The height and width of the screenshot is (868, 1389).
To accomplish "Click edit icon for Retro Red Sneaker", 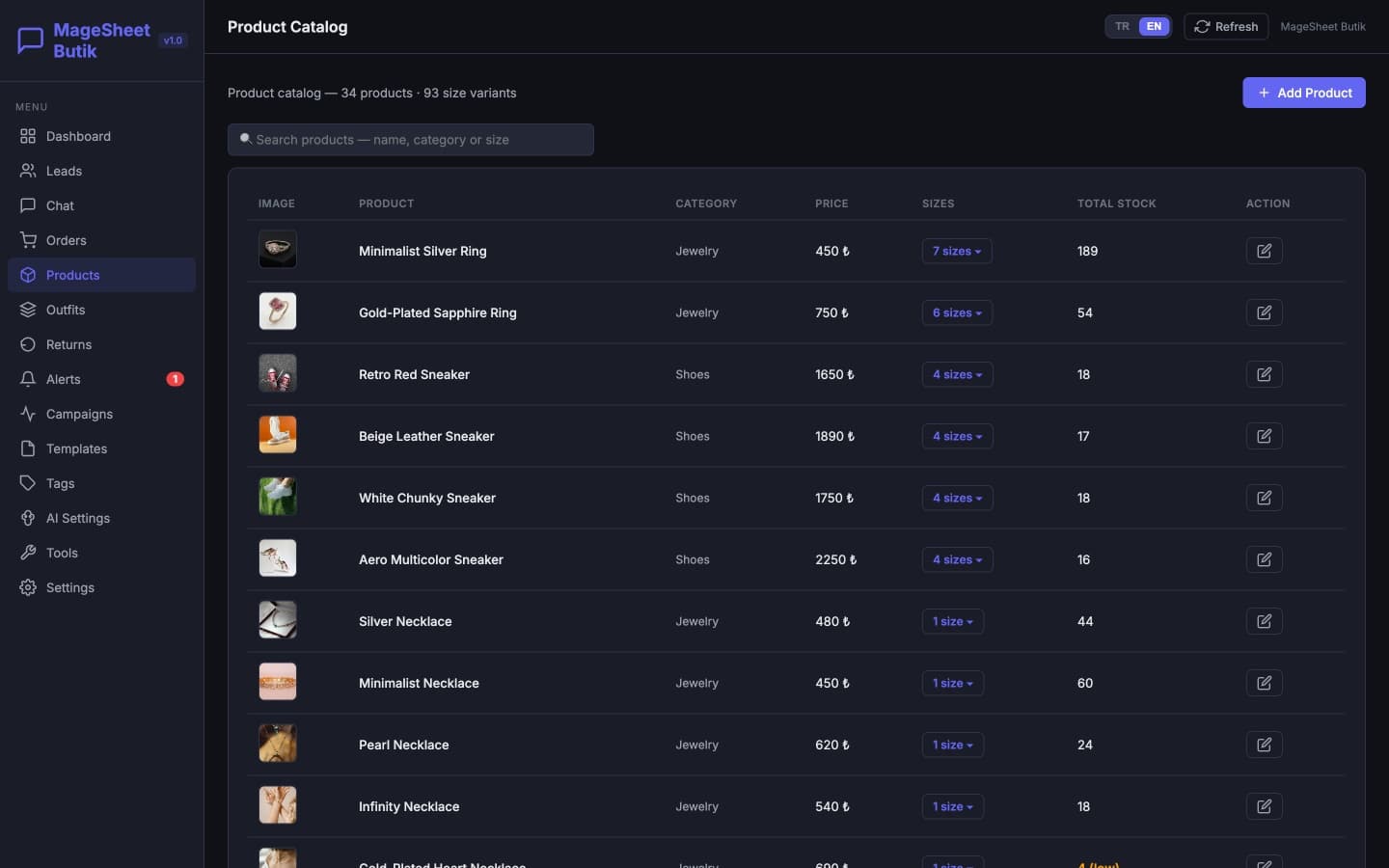I will pyautogui.click(x=1264, y=374).
